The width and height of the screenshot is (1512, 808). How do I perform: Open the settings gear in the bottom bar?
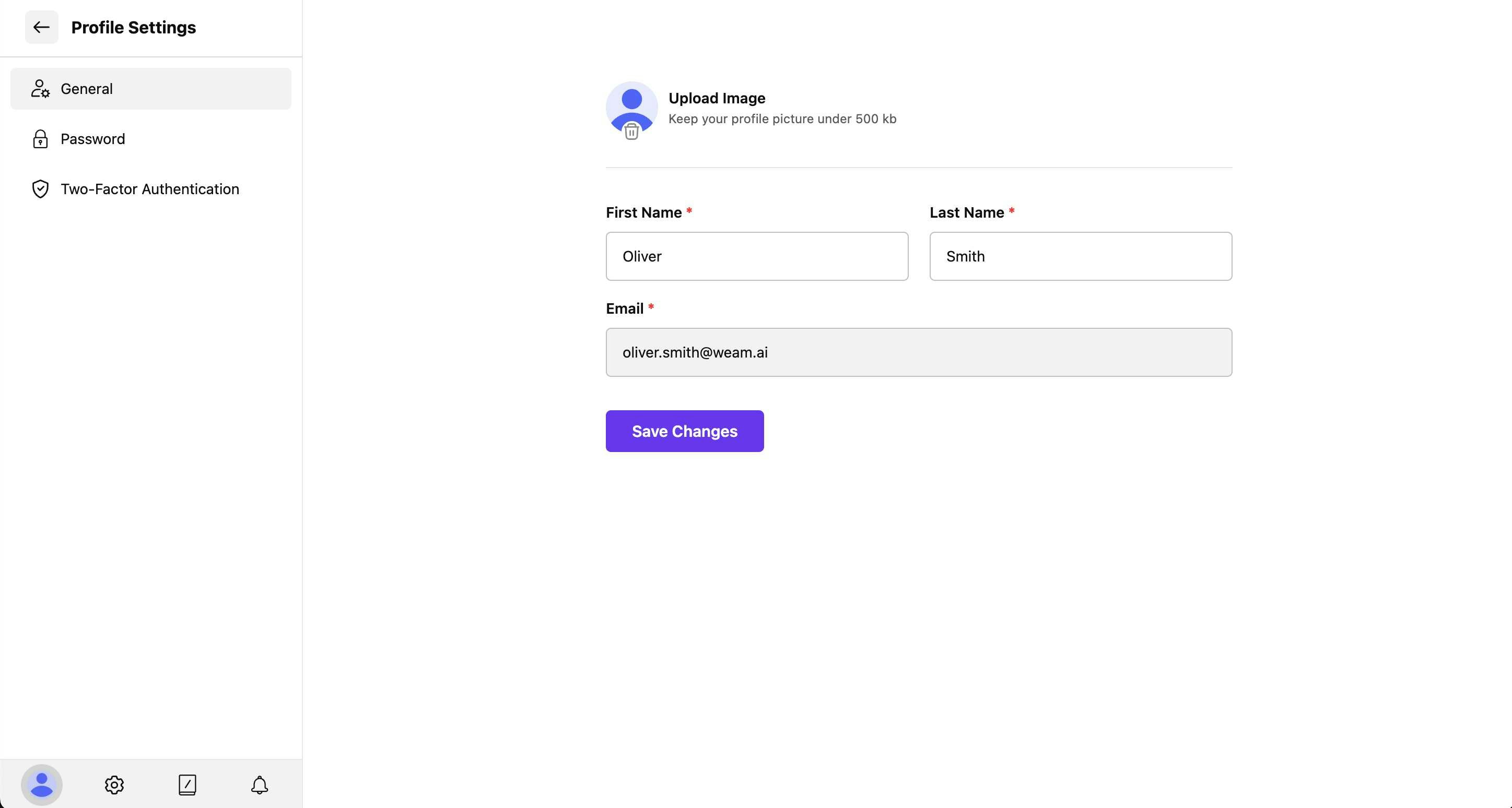coord(114,785)
